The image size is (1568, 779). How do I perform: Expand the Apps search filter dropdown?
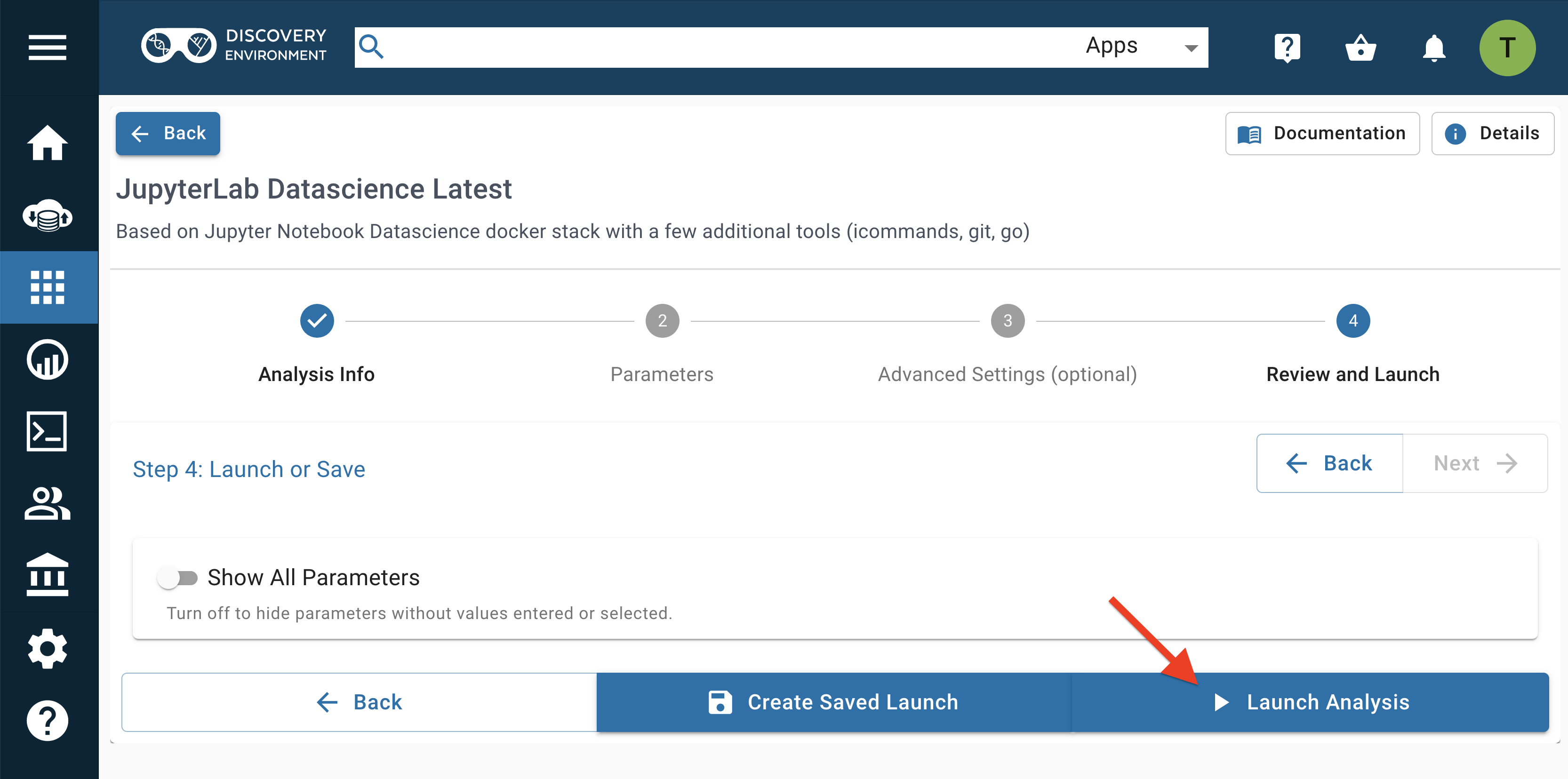point(1140,47)
